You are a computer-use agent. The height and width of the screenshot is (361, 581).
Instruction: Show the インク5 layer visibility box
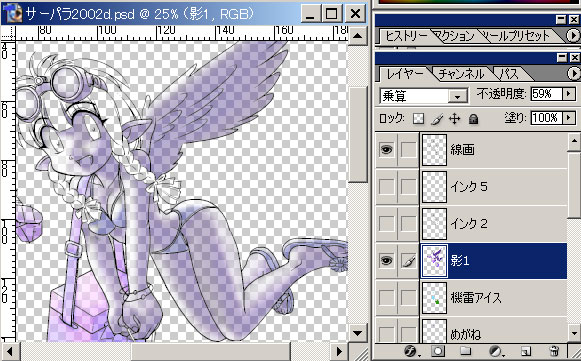pyautogui.click(x=386, y=187)
